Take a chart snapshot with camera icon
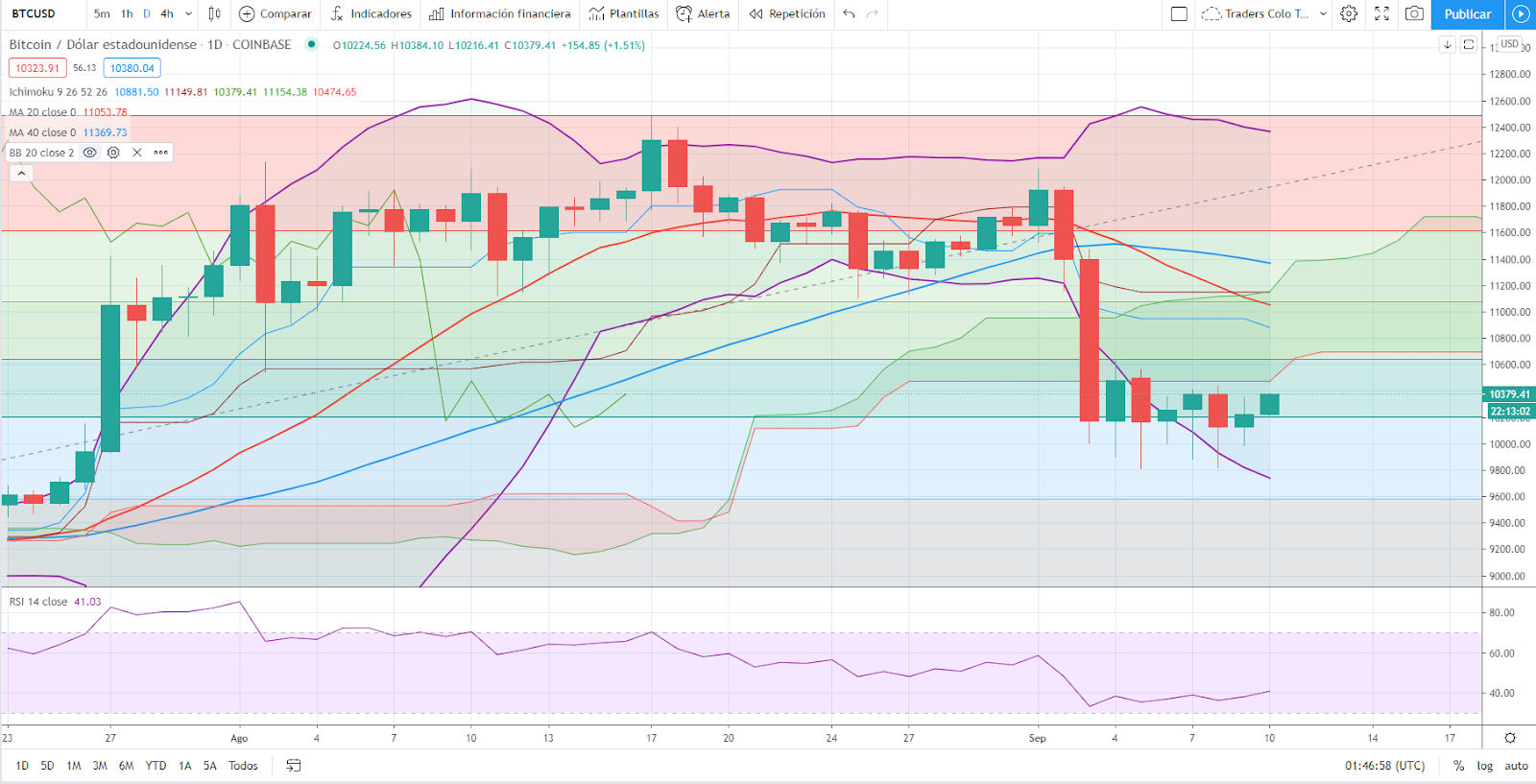This screenshot has height=784, width=1536. coord(1414,13)
